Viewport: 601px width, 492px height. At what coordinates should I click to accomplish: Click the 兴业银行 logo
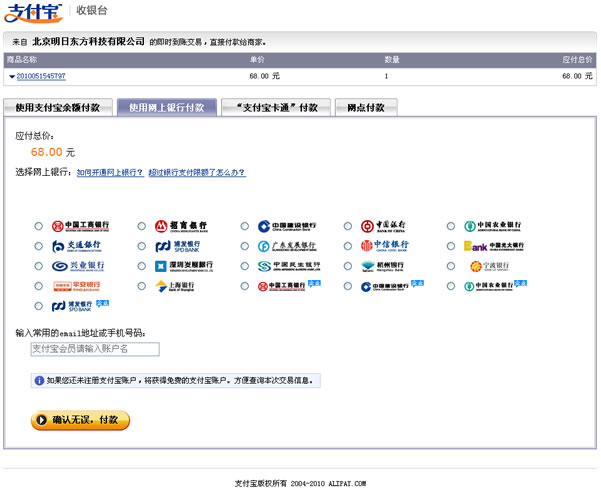(x=78, y=266)
